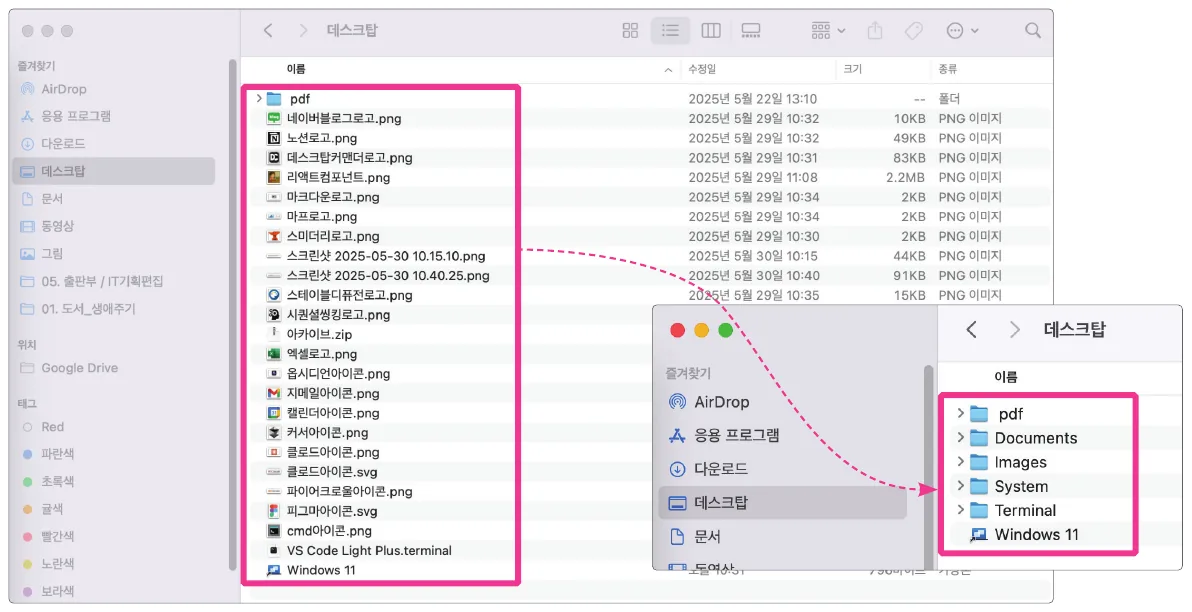Open the share button in toolbar
The image size is (1192, 612).
coord(875,30)
